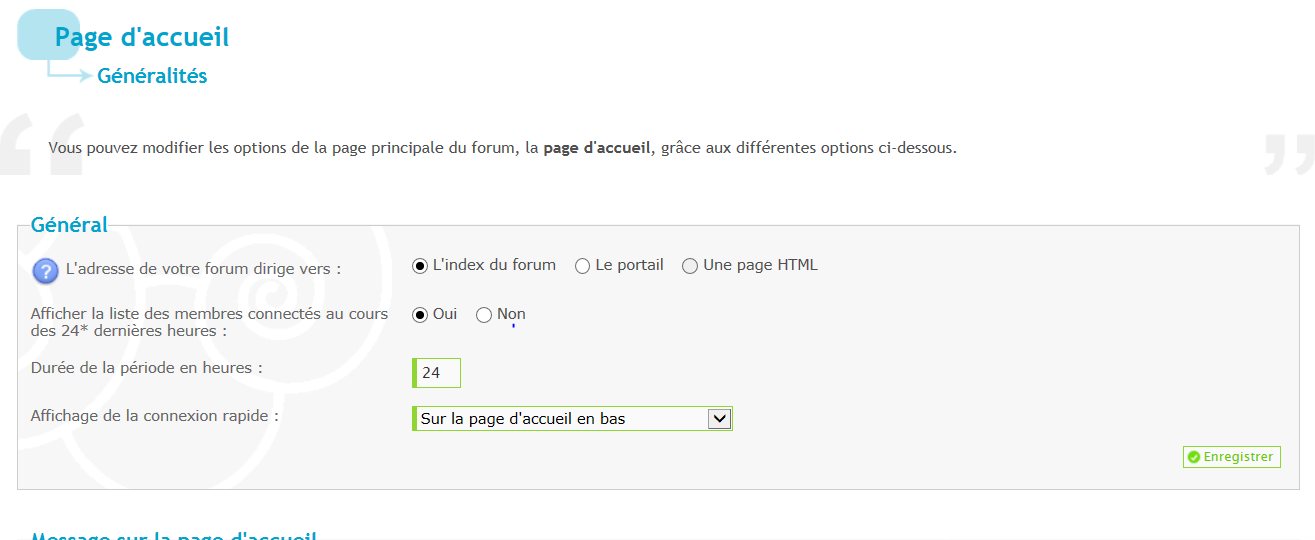1315x540 pixels.
Task: Open the "Sur la page d'accueil en bas" dropdown
Action: tap(572, 419)
